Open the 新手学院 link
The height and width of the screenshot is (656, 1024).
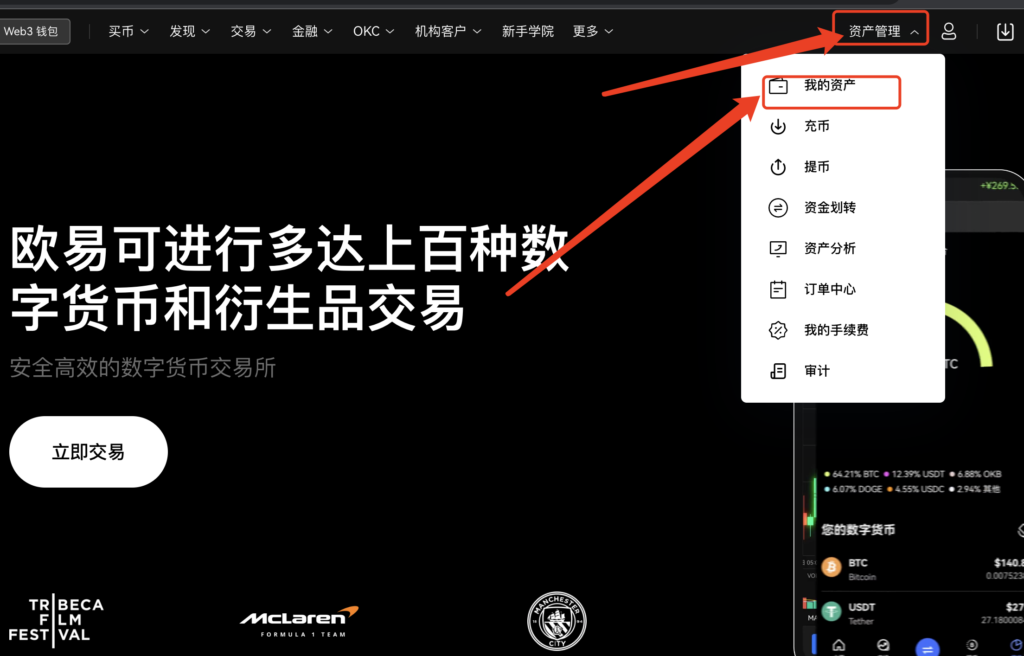click(528, 31)
